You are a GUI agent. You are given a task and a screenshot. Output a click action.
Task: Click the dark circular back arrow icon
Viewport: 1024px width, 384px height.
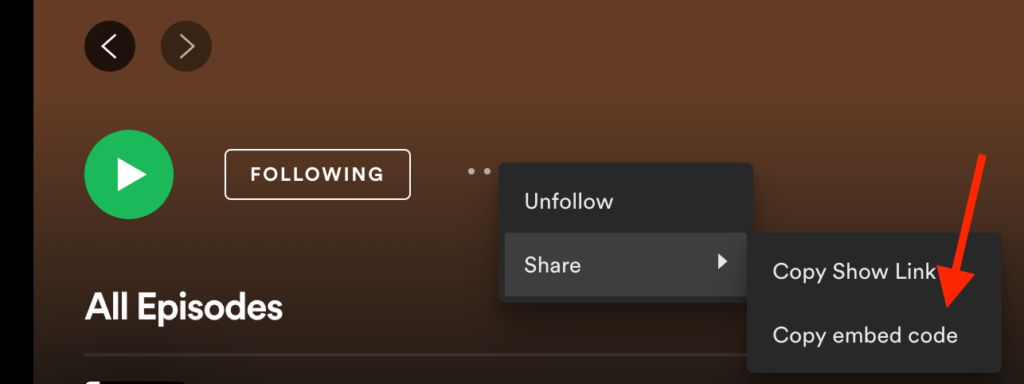click(x=110, y=46)
